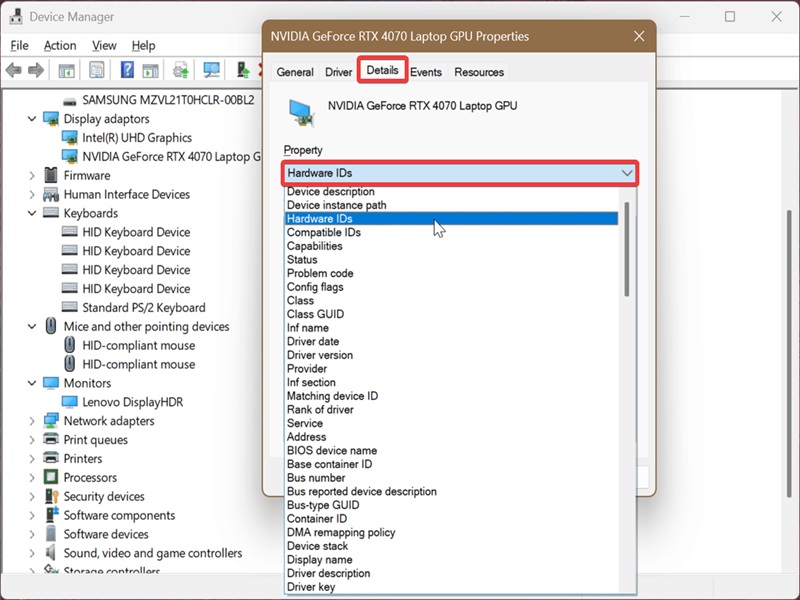Pick Driver version in the property list
Screen dimensions: 800x600
point(451,355)
